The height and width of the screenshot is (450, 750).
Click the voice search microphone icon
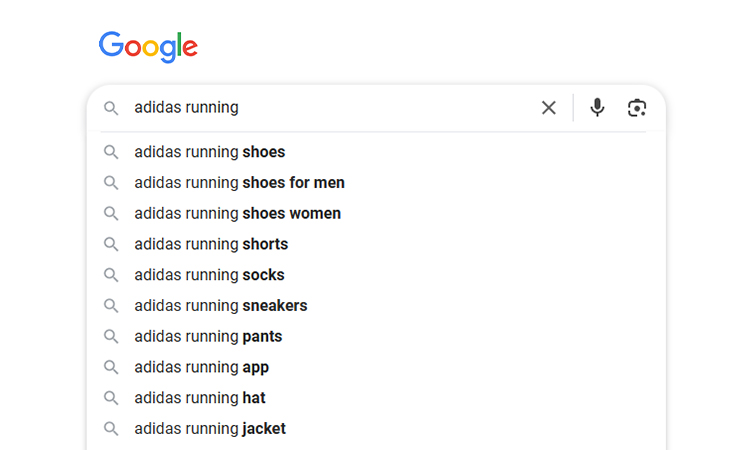point(597,108)
